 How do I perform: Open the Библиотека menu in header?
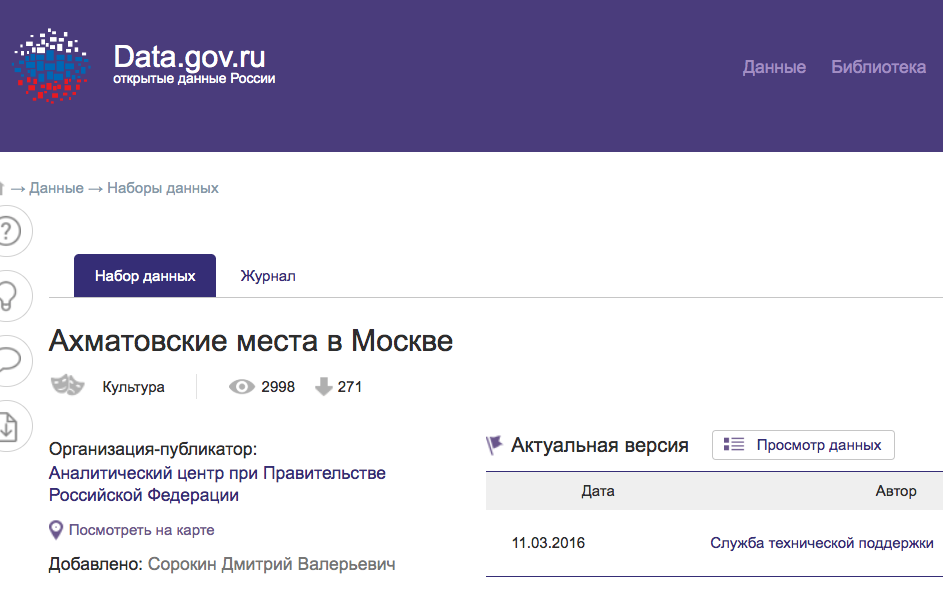point(878,67)
